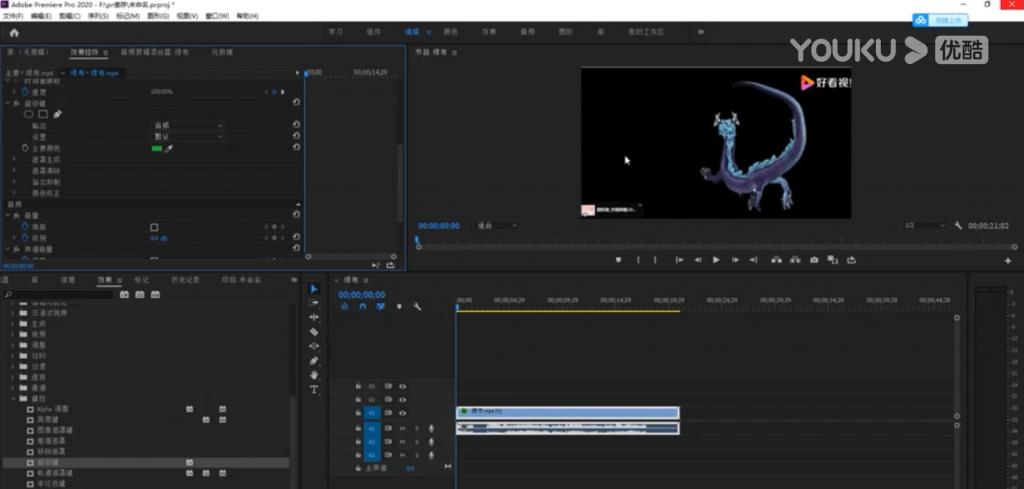Add marker in timeline panel
Image resolution: width=1024 pixels, height=489 pixels.
(399, 306)
